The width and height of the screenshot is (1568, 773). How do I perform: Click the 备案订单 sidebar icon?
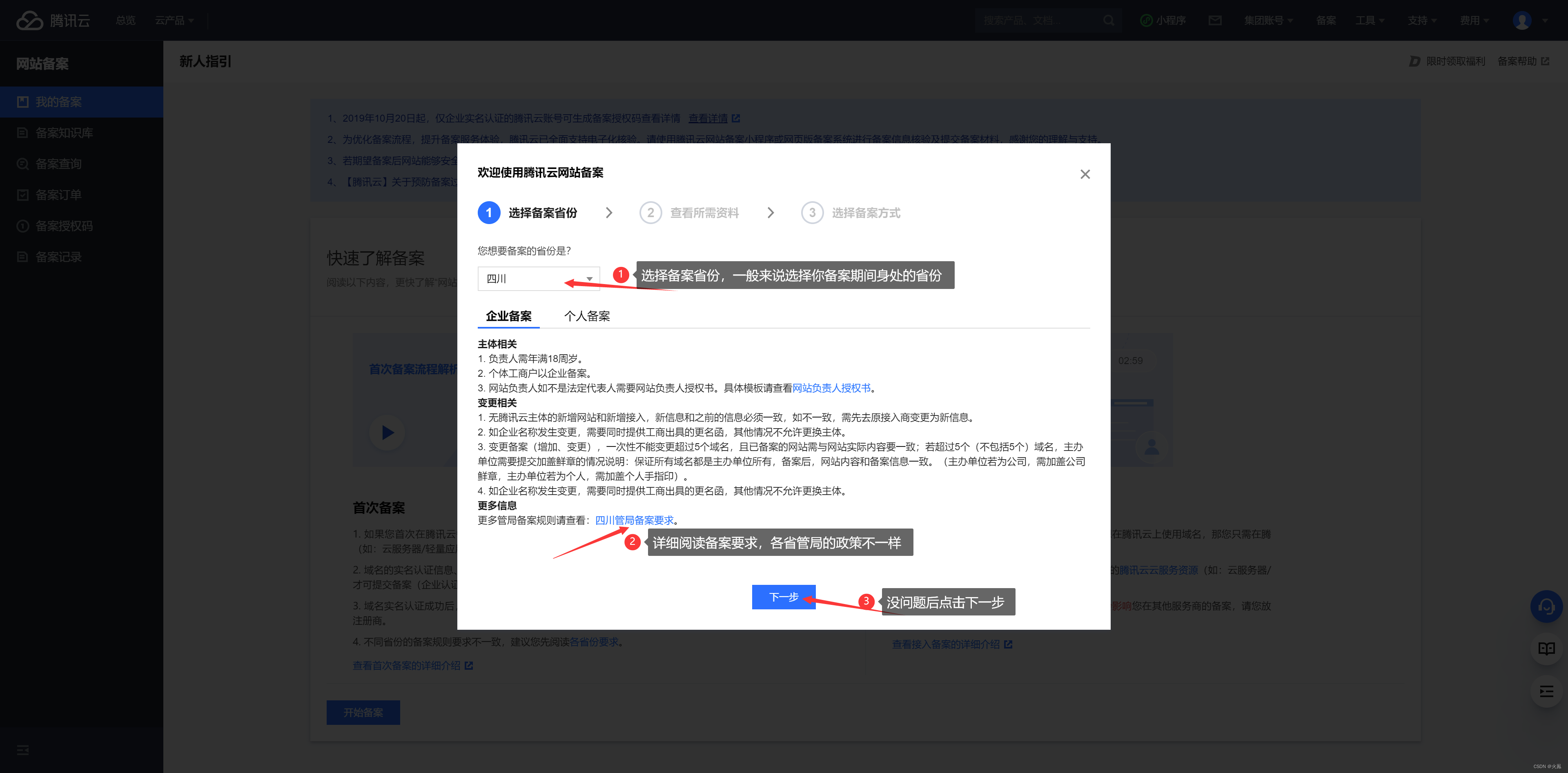coord(22,195)
